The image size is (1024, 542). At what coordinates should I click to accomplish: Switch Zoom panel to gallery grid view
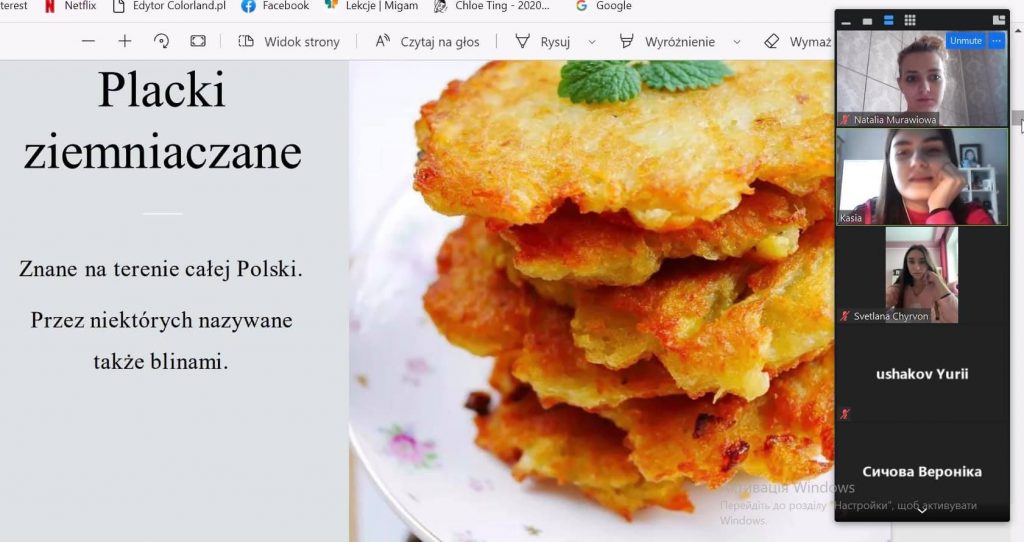click(x=910, y=20)
